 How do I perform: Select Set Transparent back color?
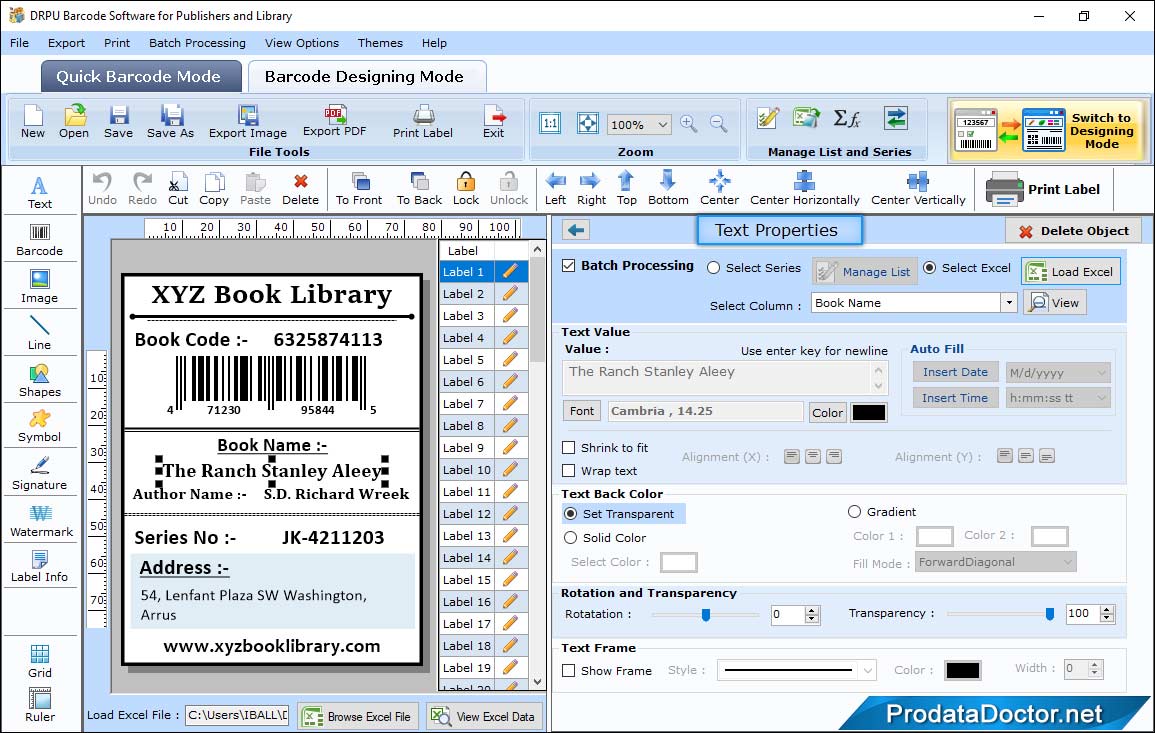point(570,513)
